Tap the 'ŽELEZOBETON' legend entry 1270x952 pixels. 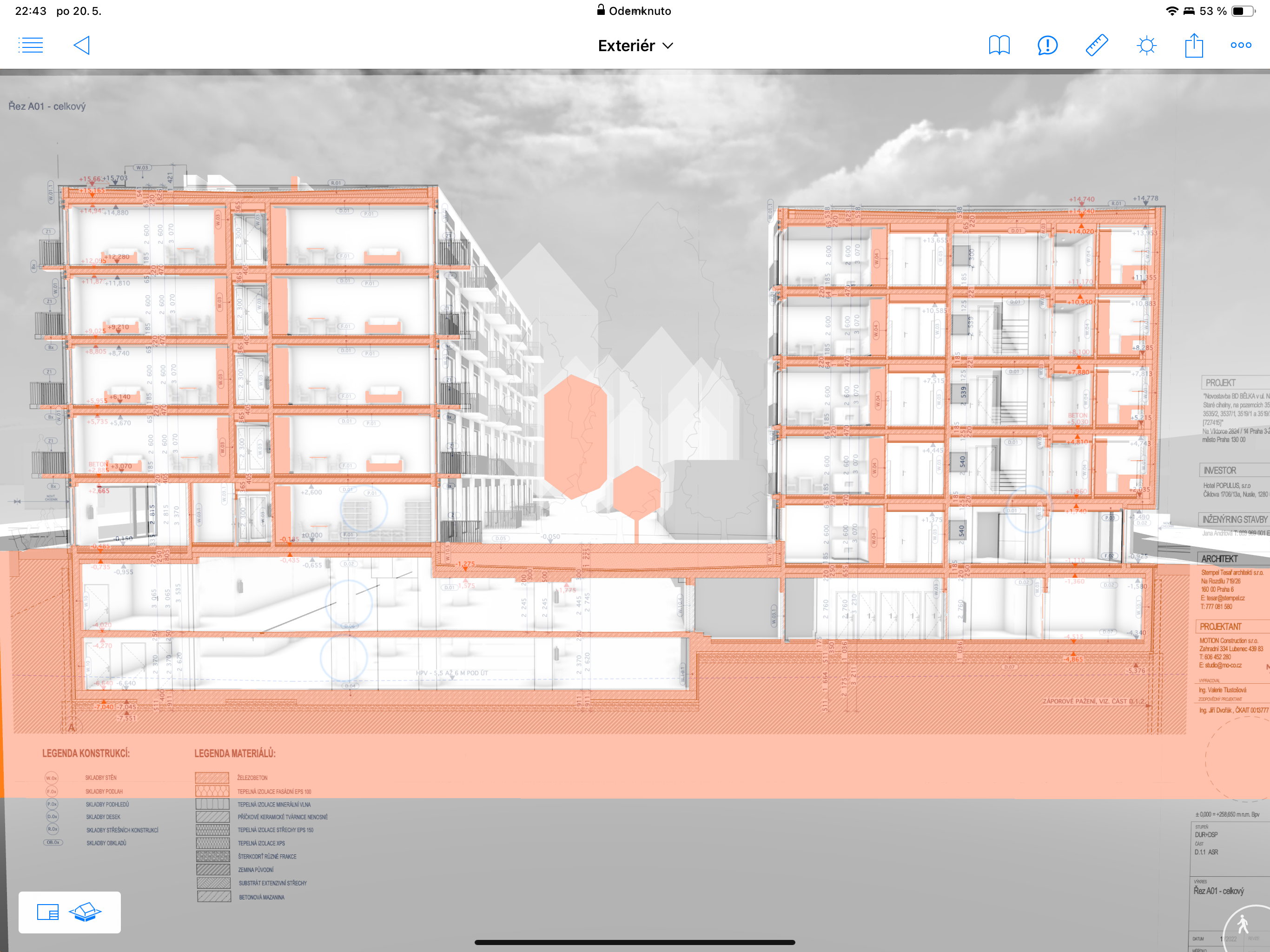point(252,778)
